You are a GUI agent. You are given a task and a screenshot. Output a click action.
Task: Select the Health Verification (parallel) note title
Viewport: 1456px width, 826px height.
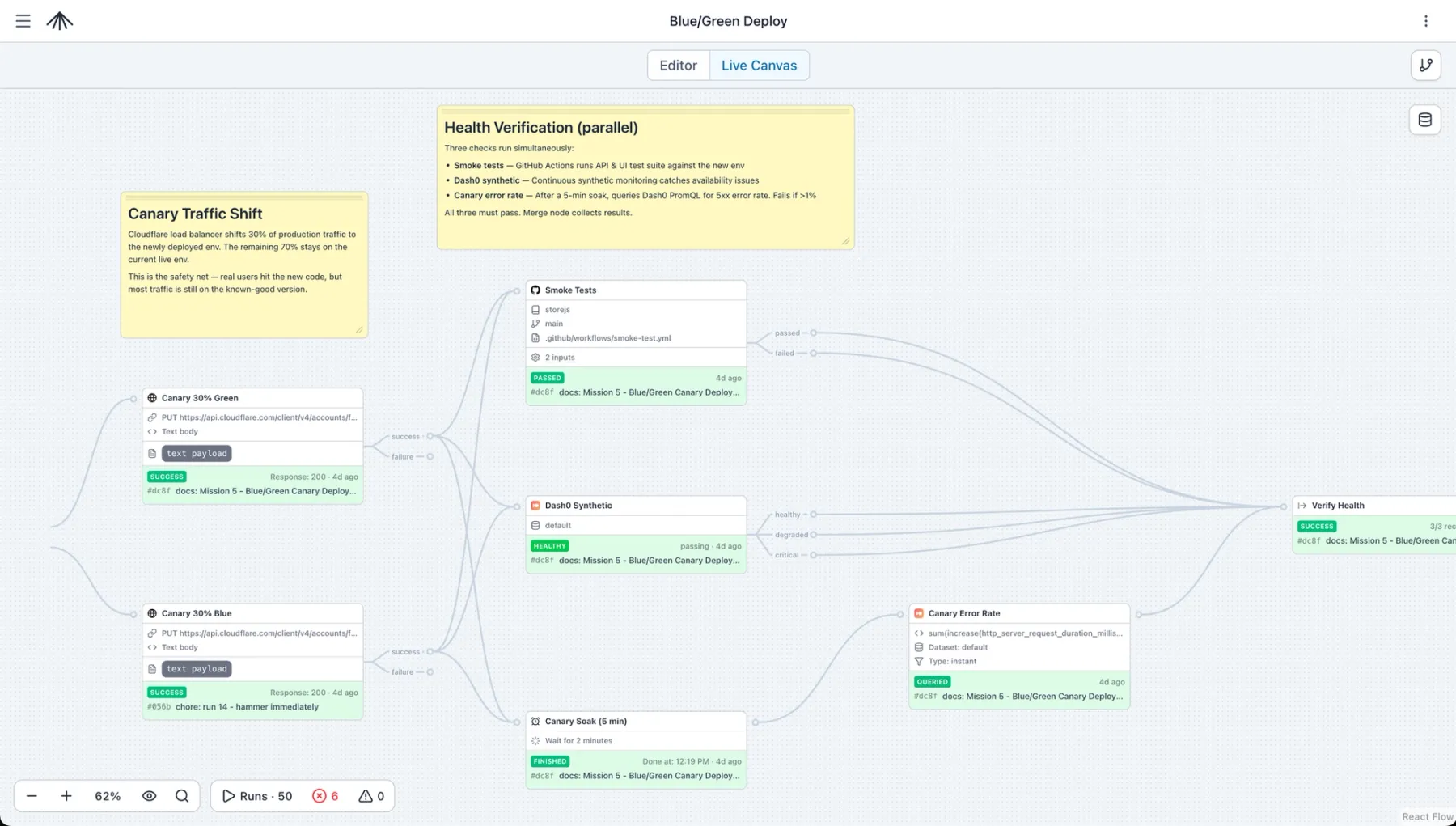541,127
